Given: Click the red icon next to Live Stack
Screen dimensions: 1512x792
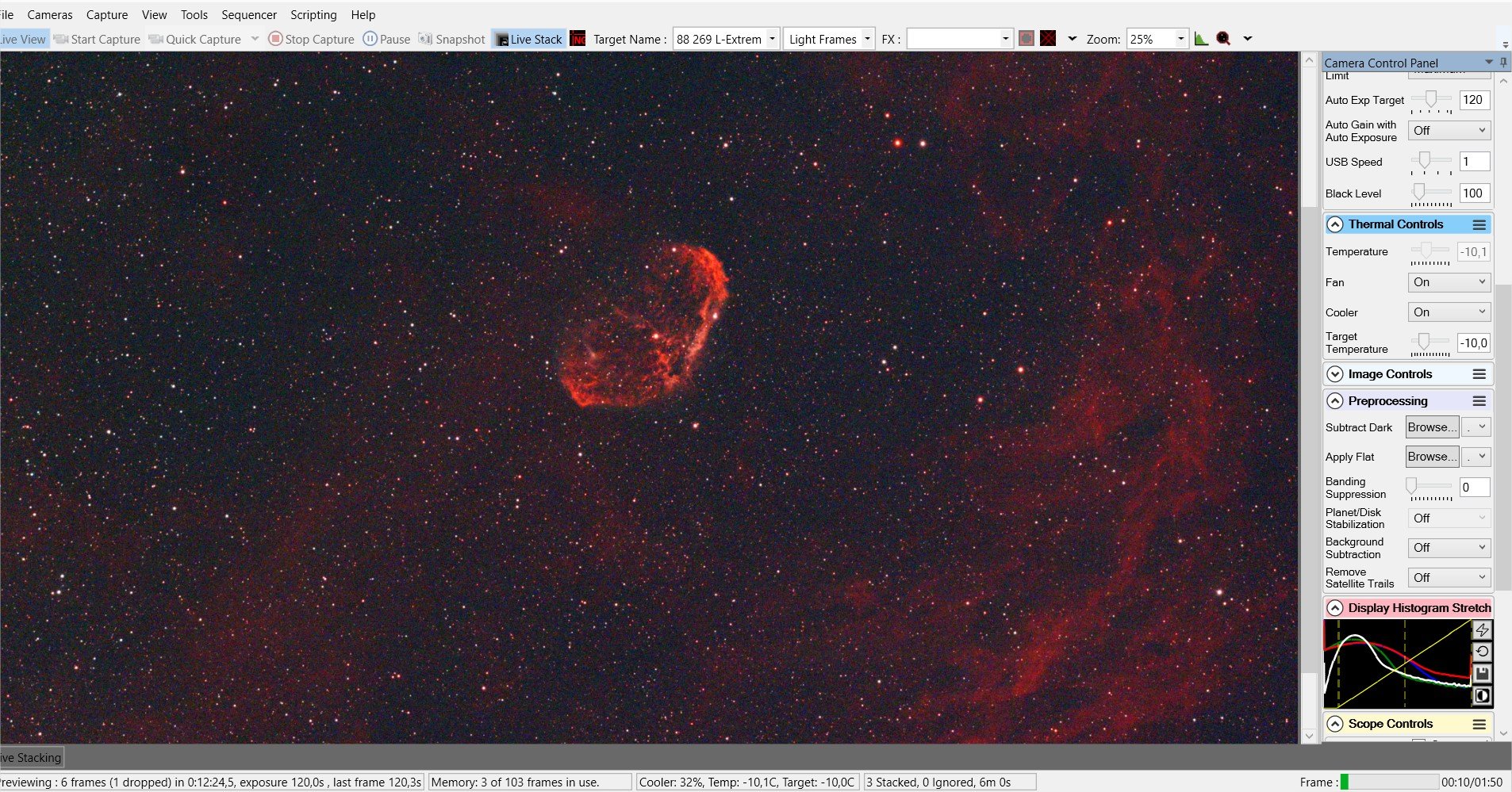Looking at the screenshot, I should pos(578,39).
